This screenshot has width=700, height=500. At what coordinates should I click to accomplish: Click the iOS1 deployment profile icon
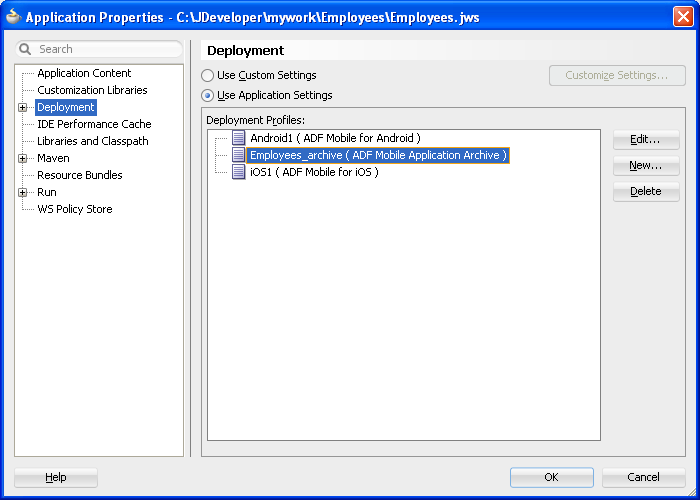tap(238, 172)
